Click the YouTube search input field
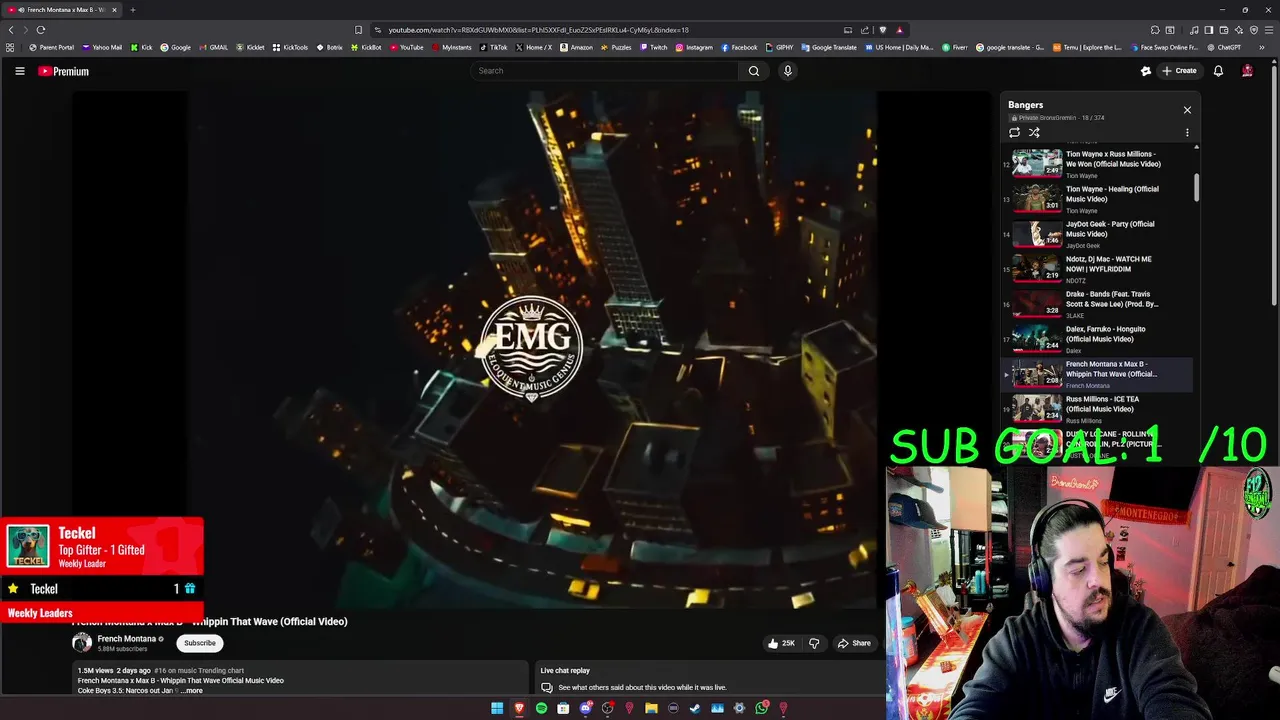Screen dimensions: 1280x720 click(x=604, y=71)
